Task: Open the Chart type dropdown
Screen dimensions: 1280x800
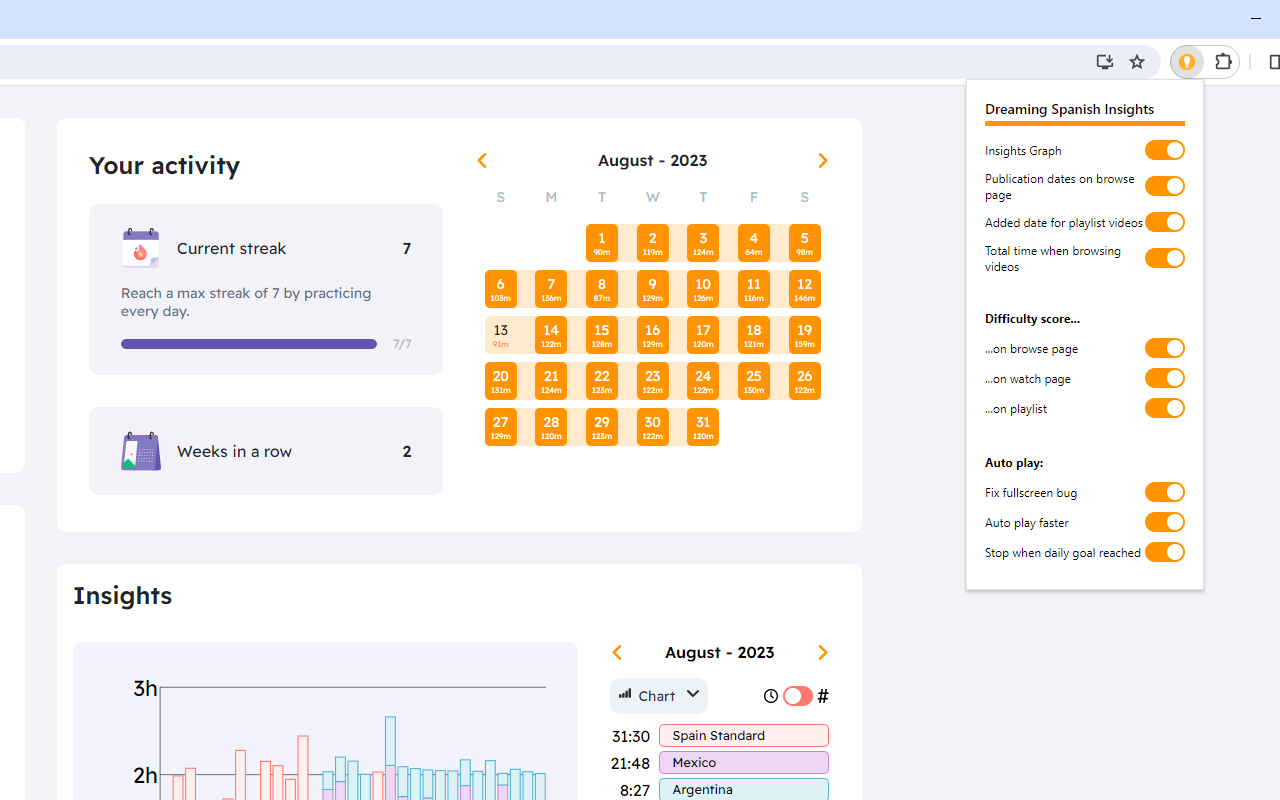Action: [x=658, y=696]
